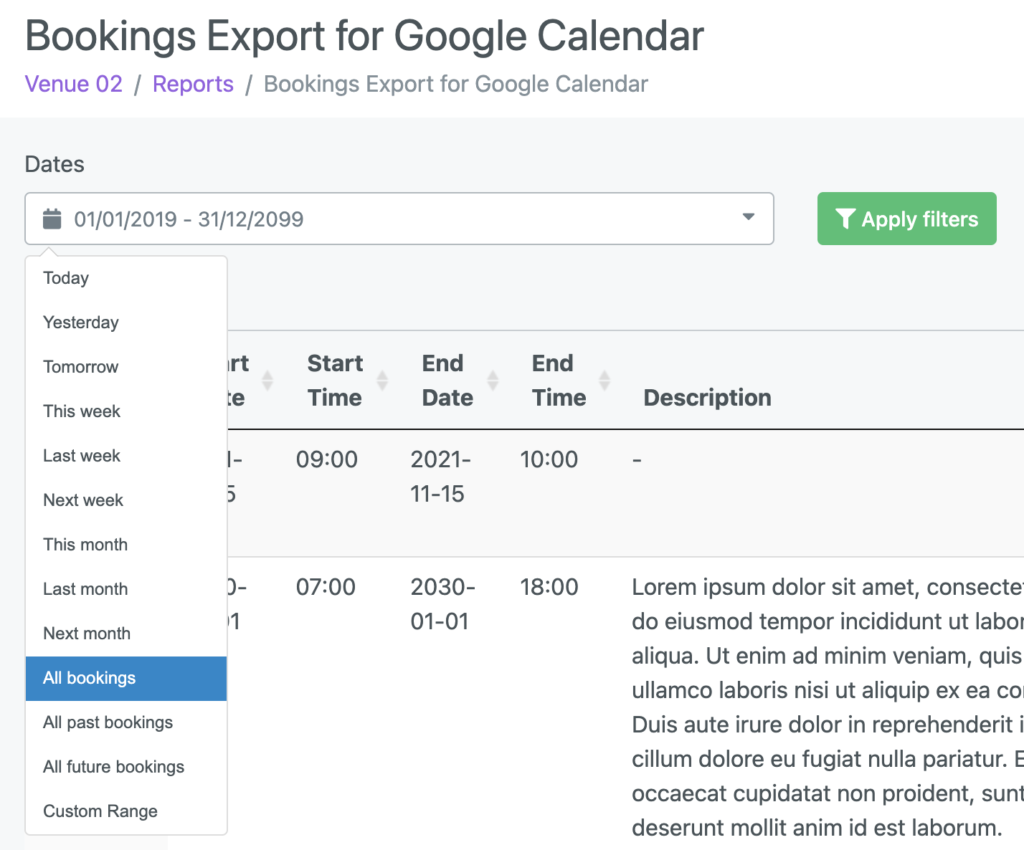Screen dimensions: 1024x850
Task: Open the Reports breadcrumb link
Action: (193, 84)
